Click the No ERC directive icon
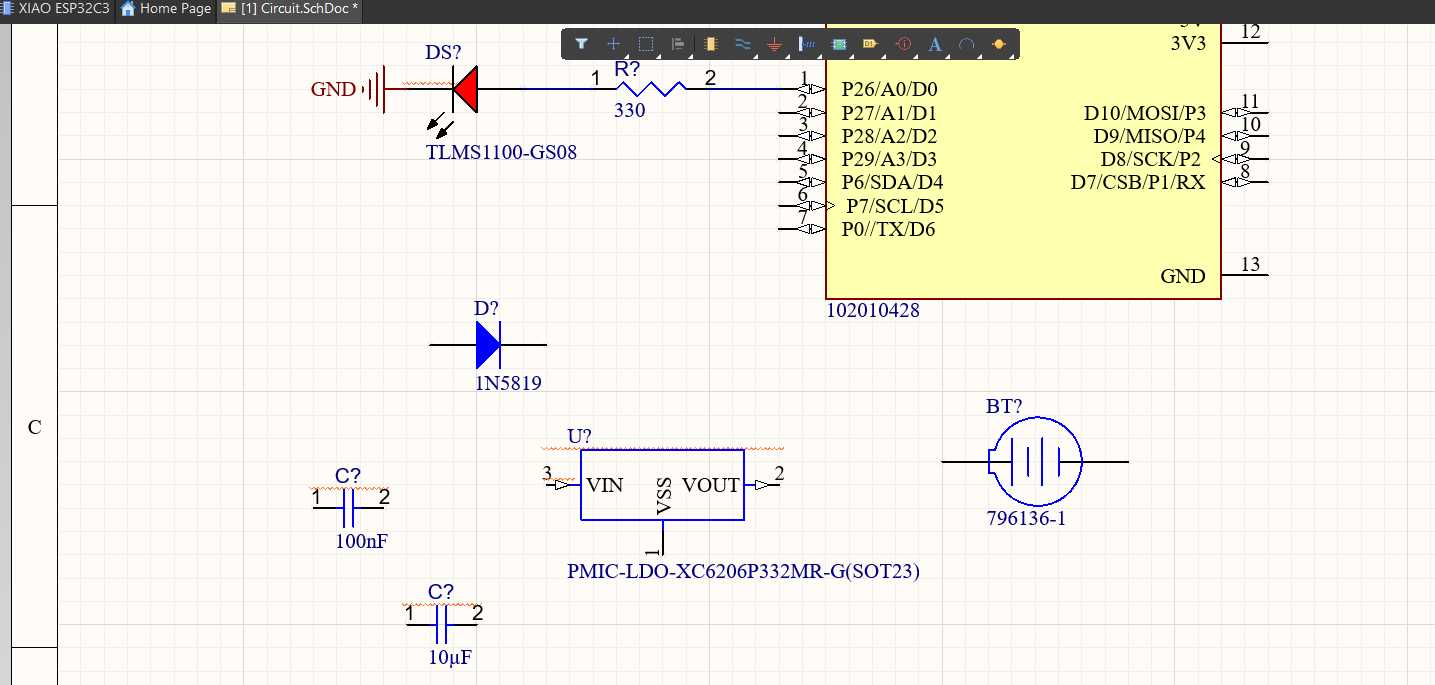 (x=903, y=44)
